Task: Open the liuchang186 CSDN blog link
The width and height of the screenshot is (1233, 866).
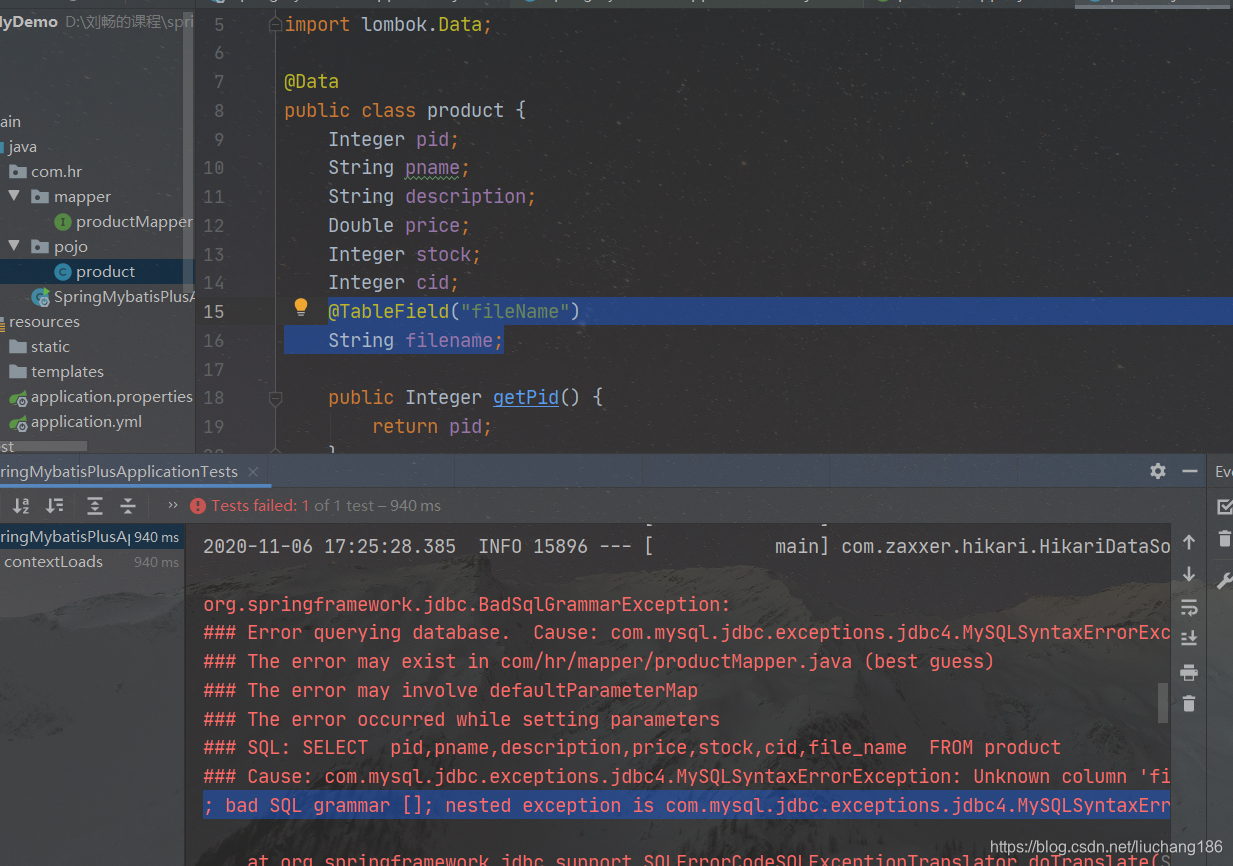Action: 1106,846
